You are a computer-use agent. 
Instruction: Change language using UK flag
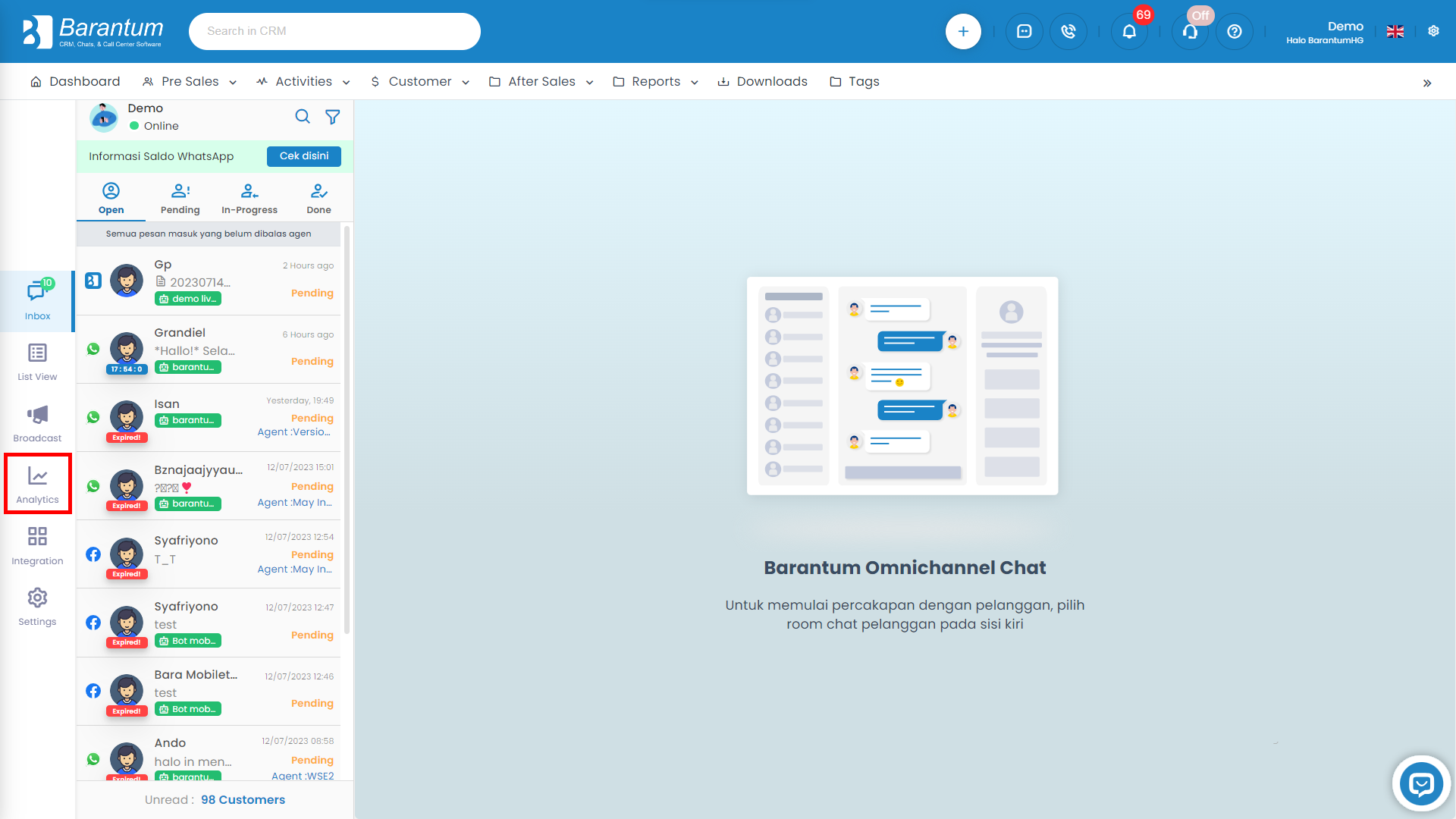(x=1395, y=31)
